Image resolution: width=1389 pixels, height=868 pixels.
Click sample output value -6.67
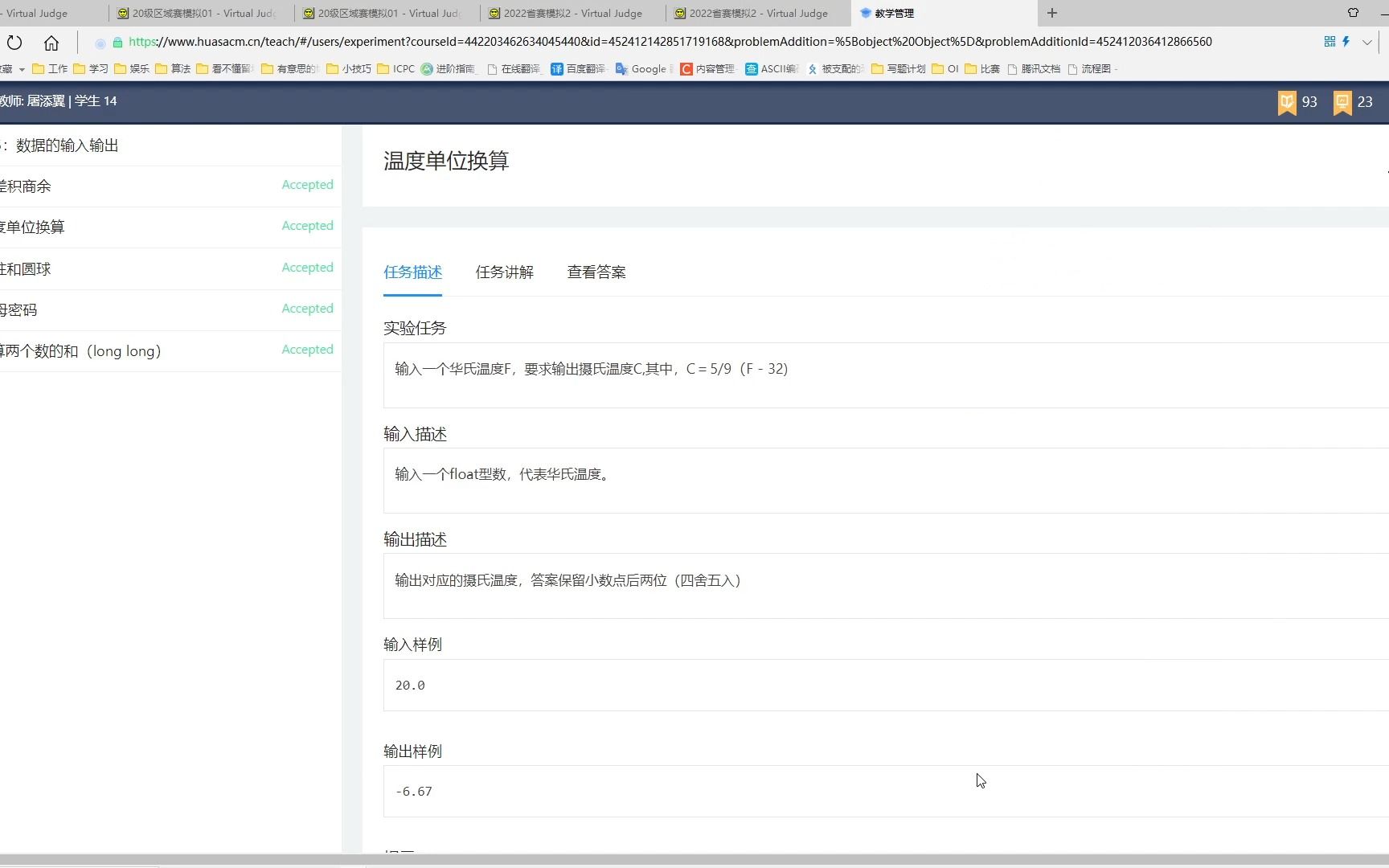[414, 792]
